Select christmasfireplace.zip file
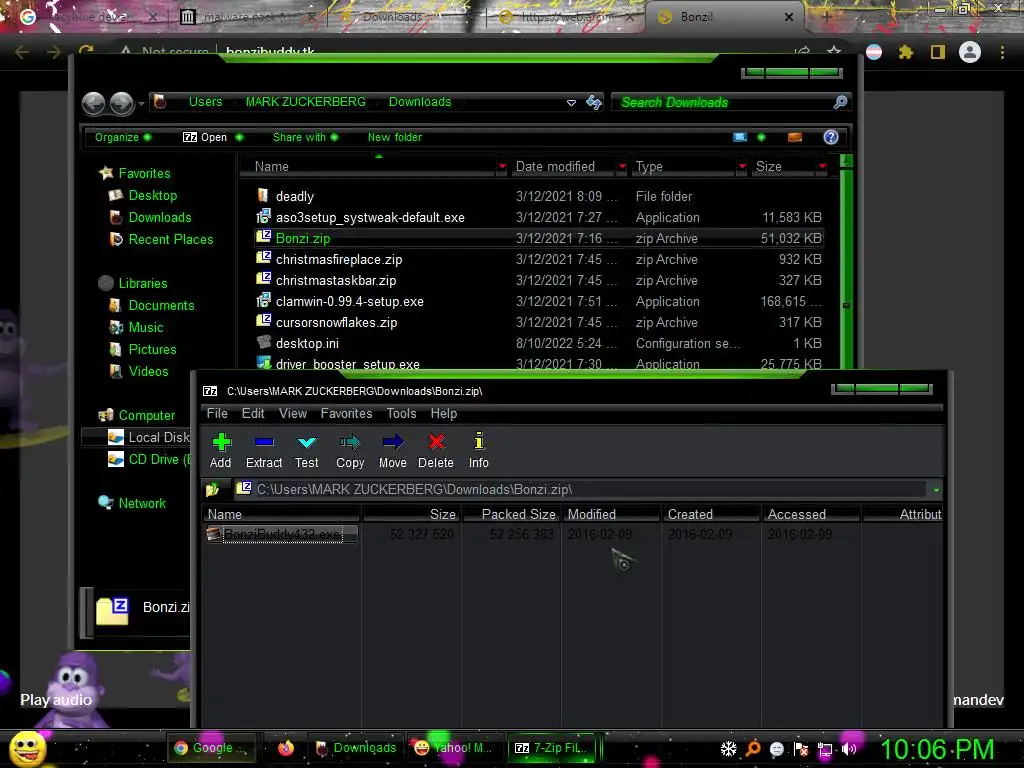 click(338, 259)
